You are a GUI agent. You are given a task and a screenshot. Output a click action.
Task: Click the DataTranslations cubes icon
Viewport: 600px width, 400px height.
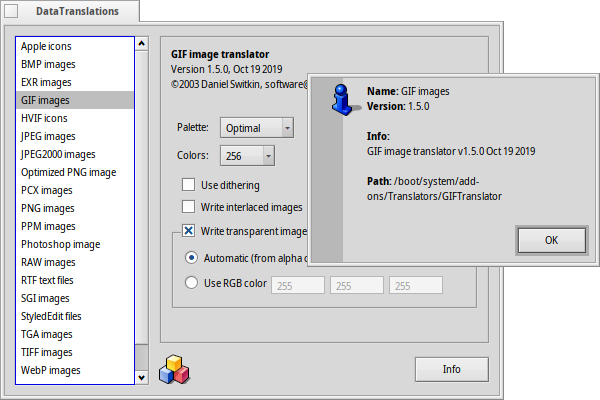[174, 368]
